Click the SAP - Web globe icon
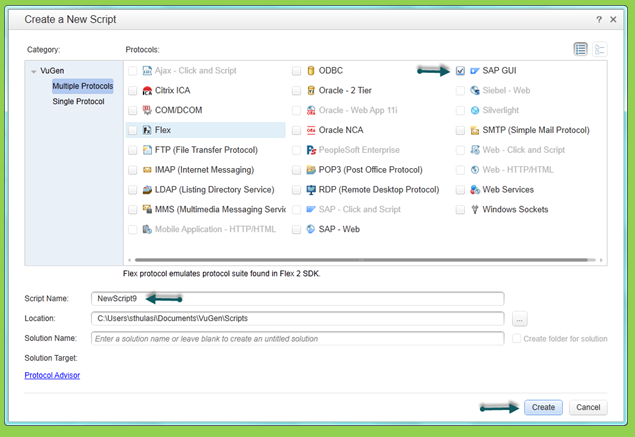635x437 pixels. pyautogui.click(x=311, y=230)
